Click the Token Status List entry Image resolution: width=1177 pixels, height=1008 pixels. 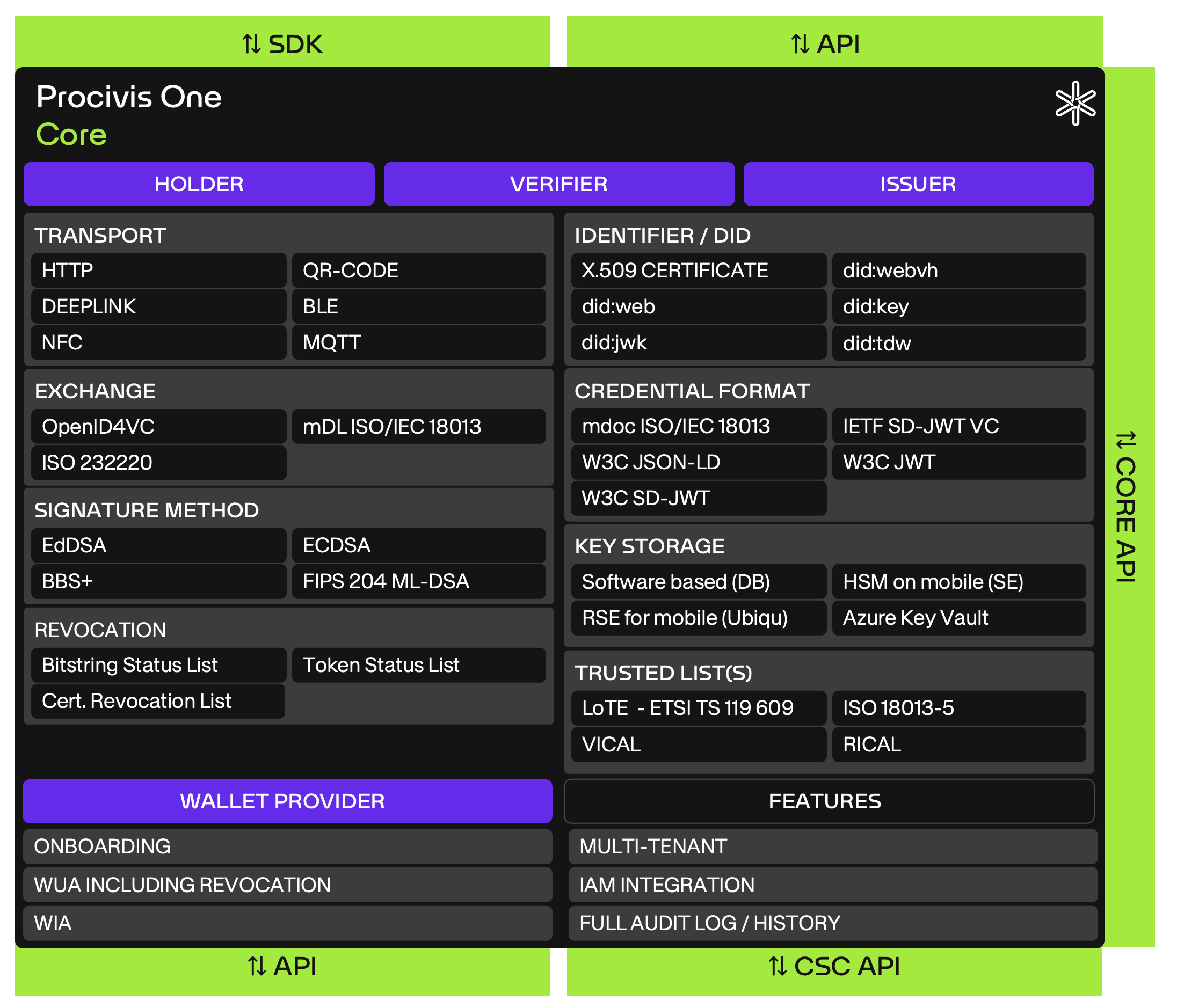419,665
